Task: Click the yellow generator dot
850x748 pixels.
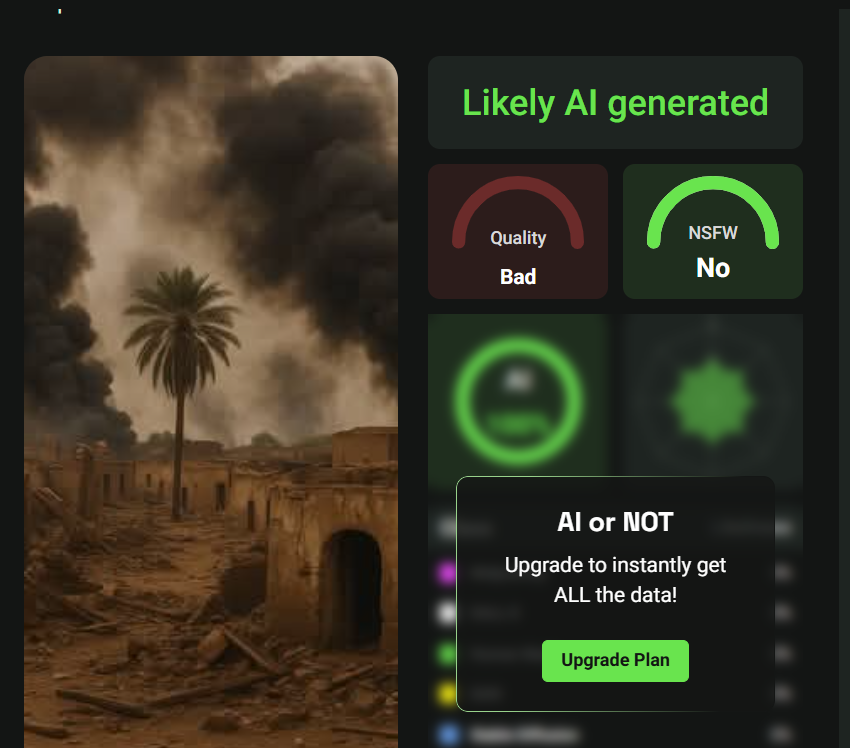Action: (447, 694)
